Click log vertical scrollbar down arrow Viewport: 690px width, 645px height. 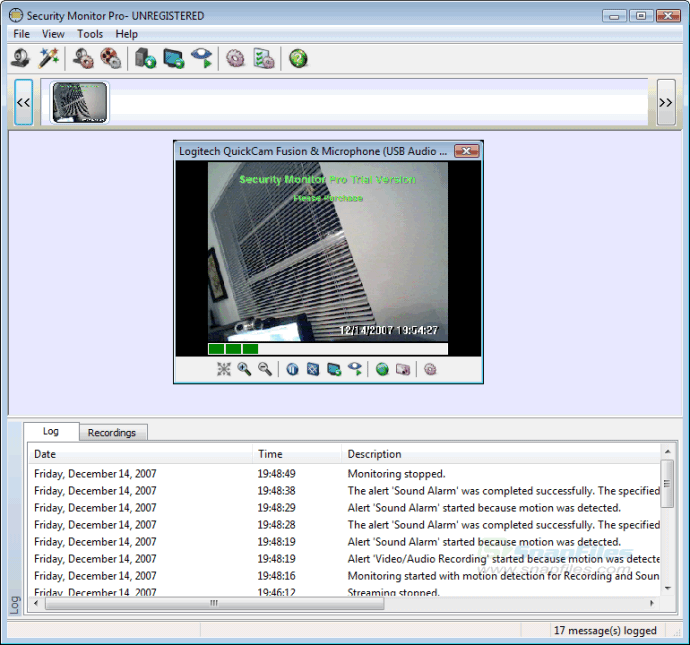668,588
